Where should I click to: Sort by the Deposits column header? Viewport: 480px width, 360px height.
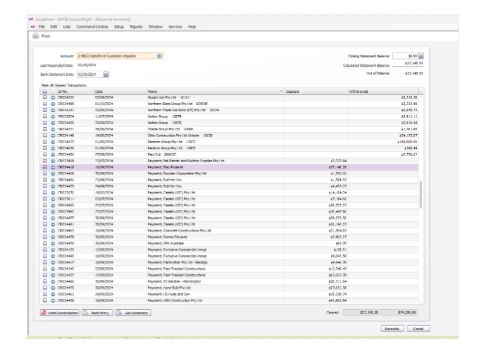click(x=316, y=91)
